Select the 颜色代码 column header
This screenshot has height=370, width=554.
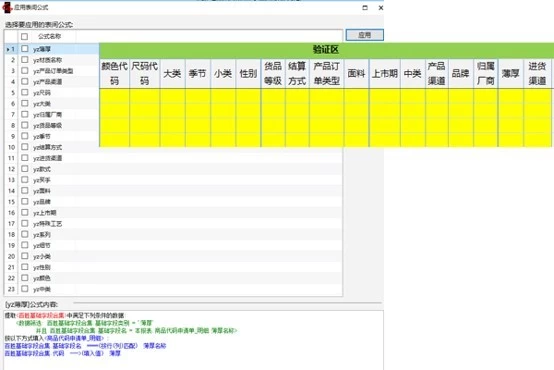114,74
